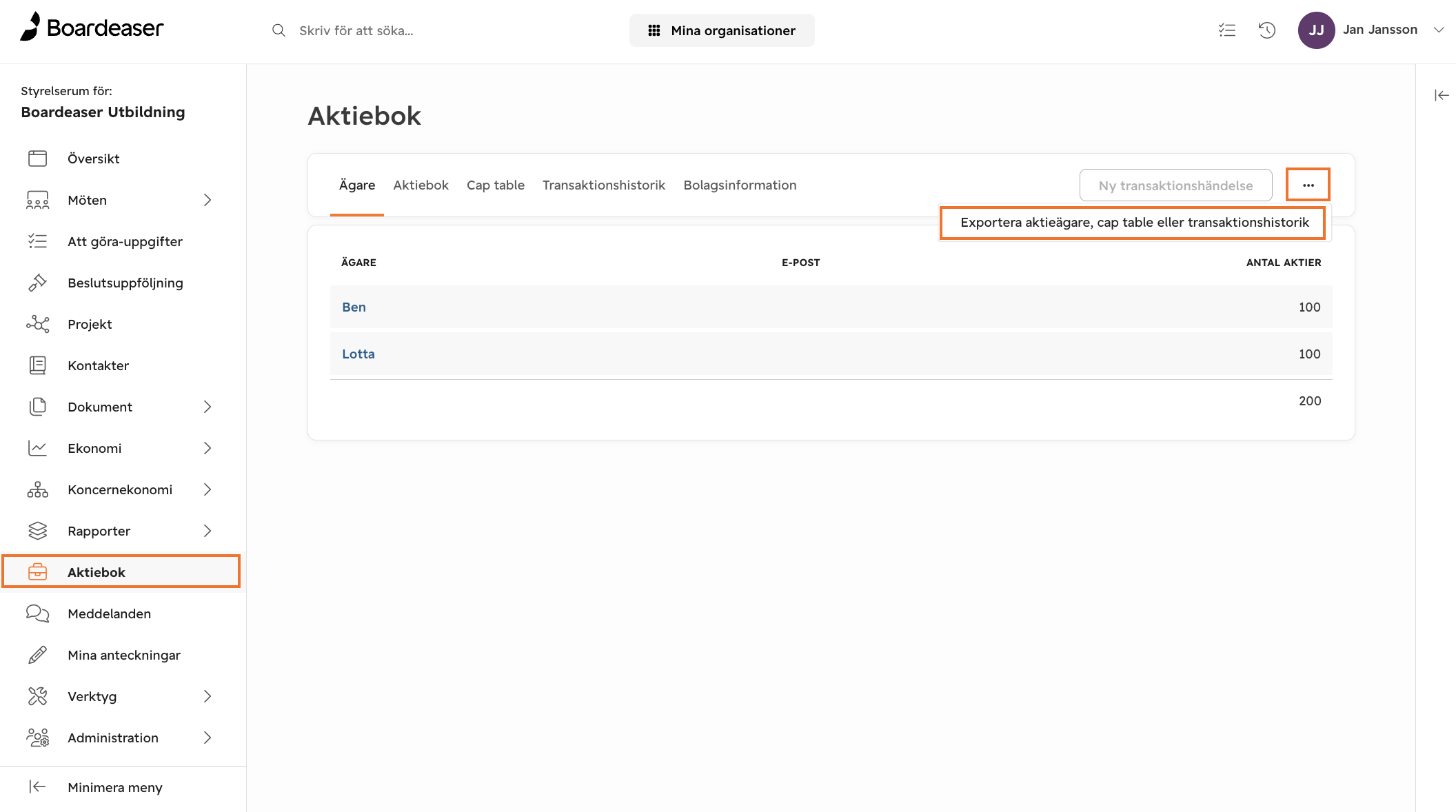Click the Administration users gear icon
Viewport: 1456px width, 812px height.
point(37,738)
